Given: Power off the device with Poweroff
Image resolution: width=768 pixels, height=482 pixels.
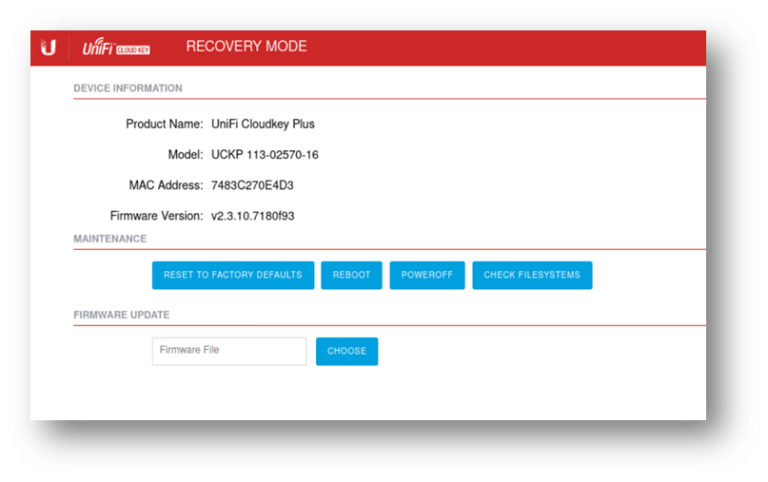Looking at the screenshot, I should click(427, 275).
